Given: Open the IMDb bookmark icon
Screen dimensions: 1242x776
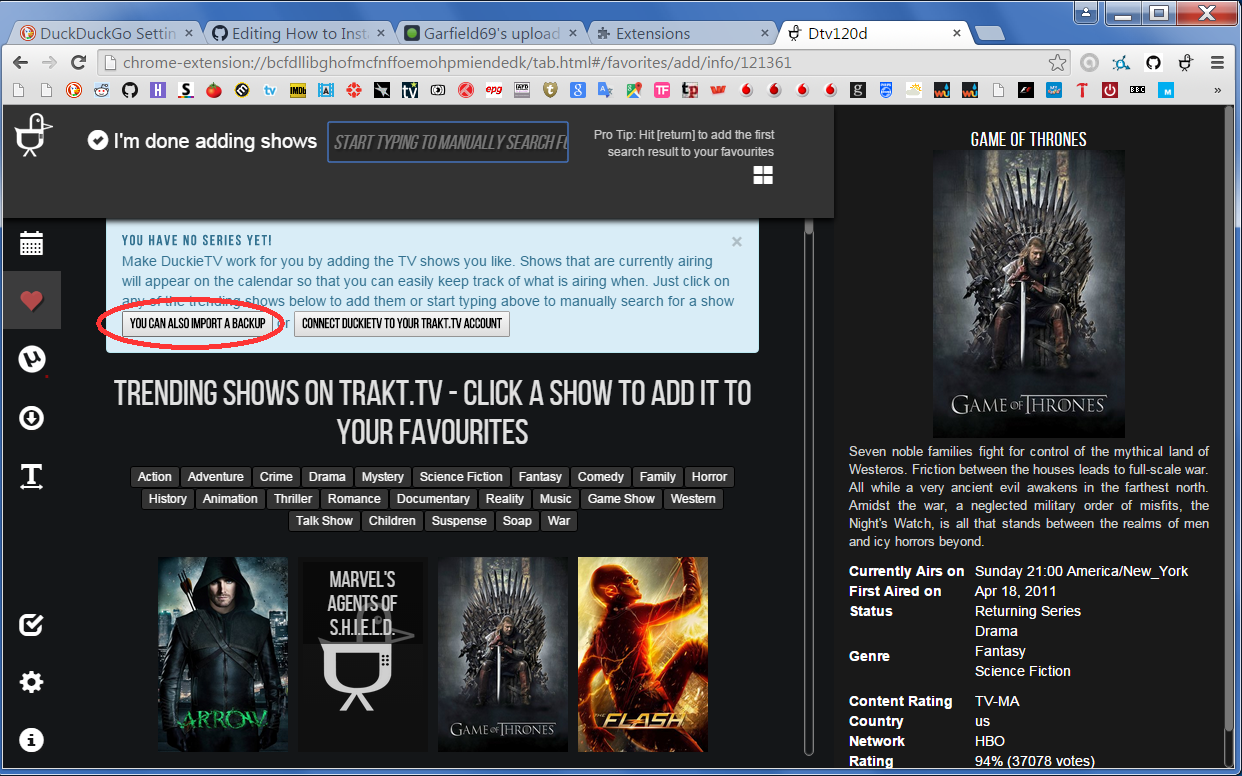Looking at the screenshot, I should click(x=297, y=90).
